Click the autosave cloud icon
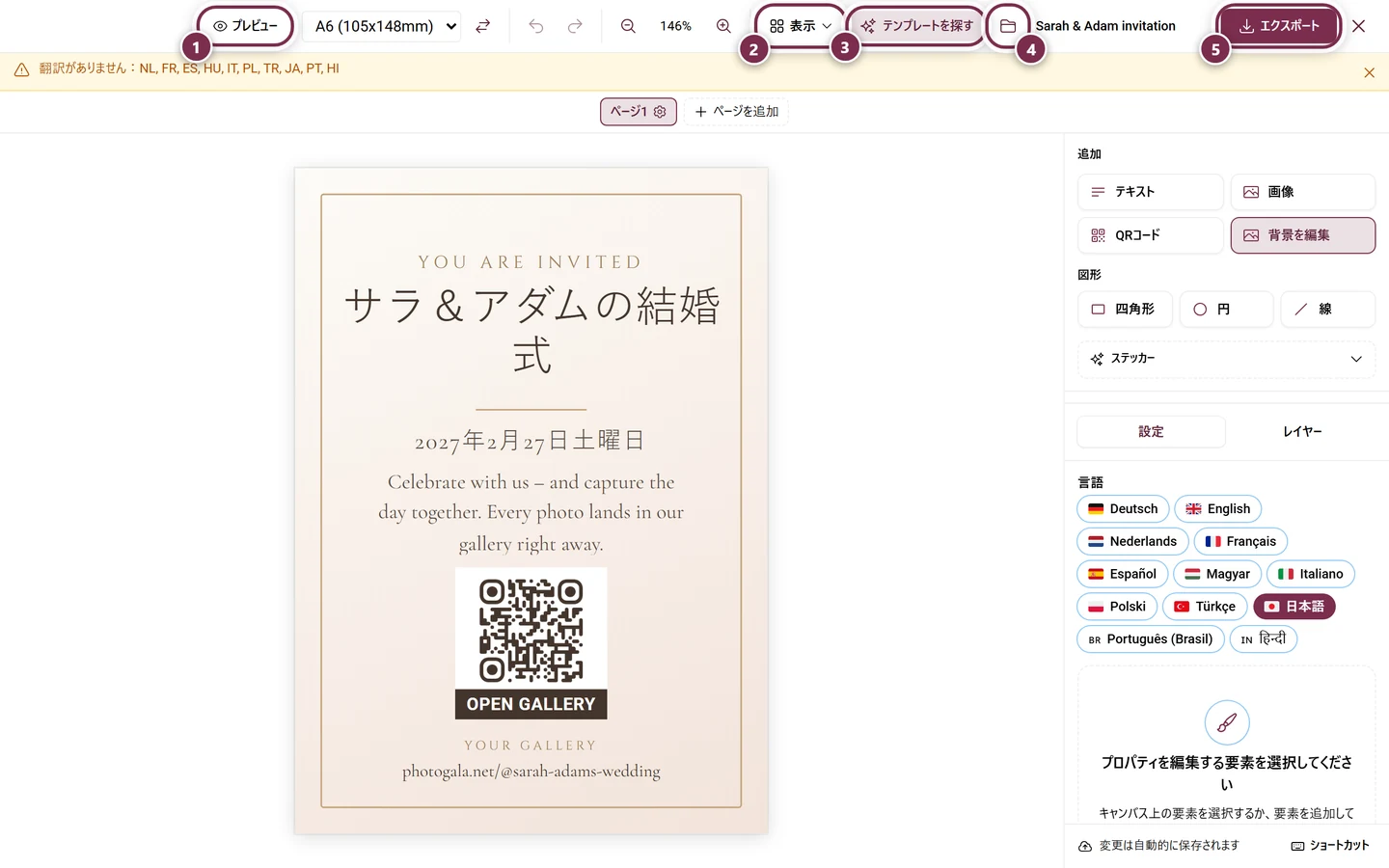The width and height of the screenshot is (1389, 868). coord(1085,846)
